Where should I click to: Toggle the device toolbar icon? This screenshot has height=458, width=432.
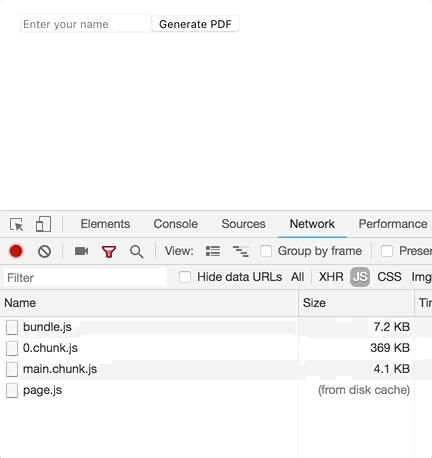coord(43,224)
